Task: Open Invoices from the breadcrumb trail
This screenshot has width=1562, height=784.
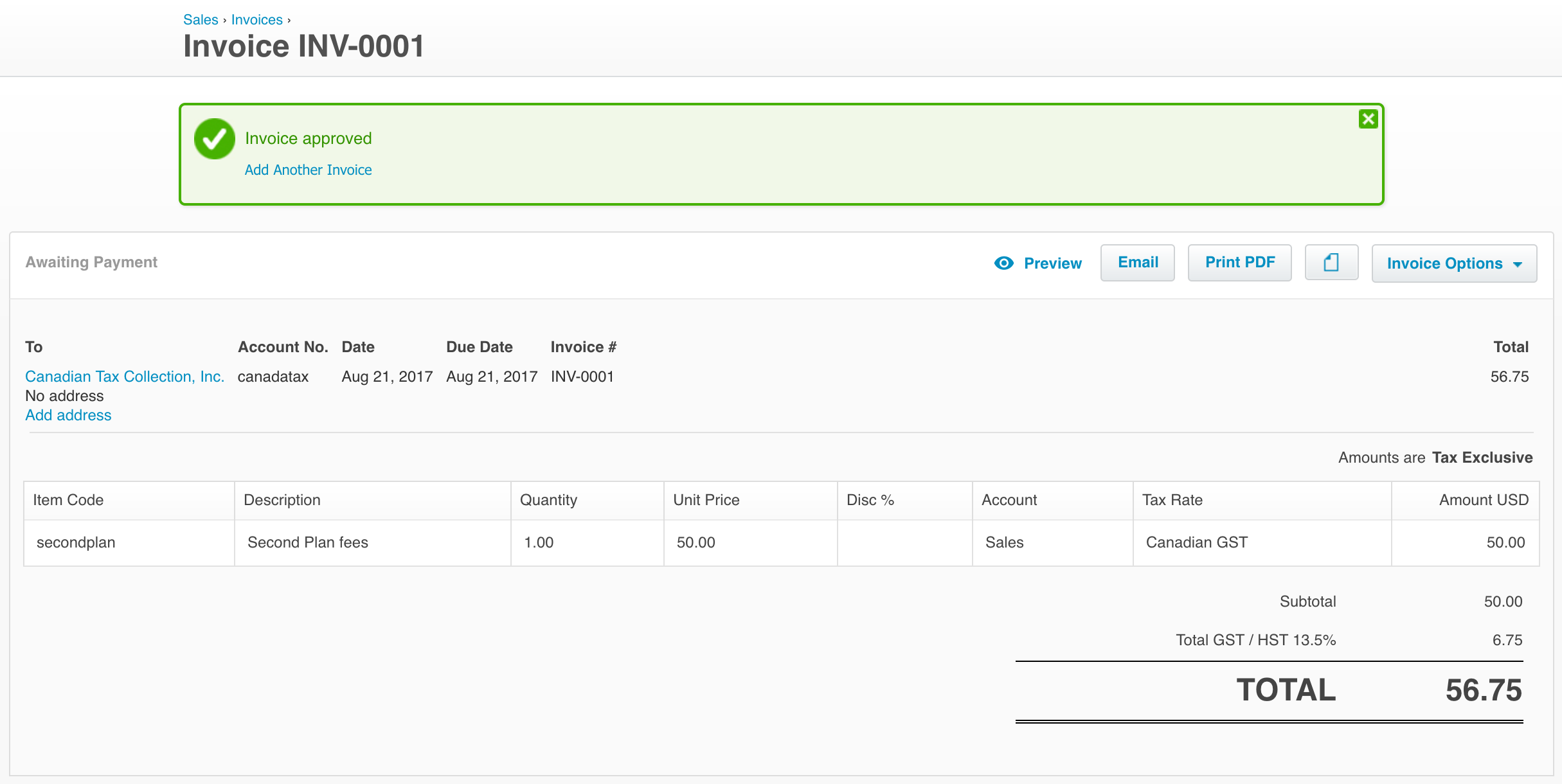Action: [256, 19]
